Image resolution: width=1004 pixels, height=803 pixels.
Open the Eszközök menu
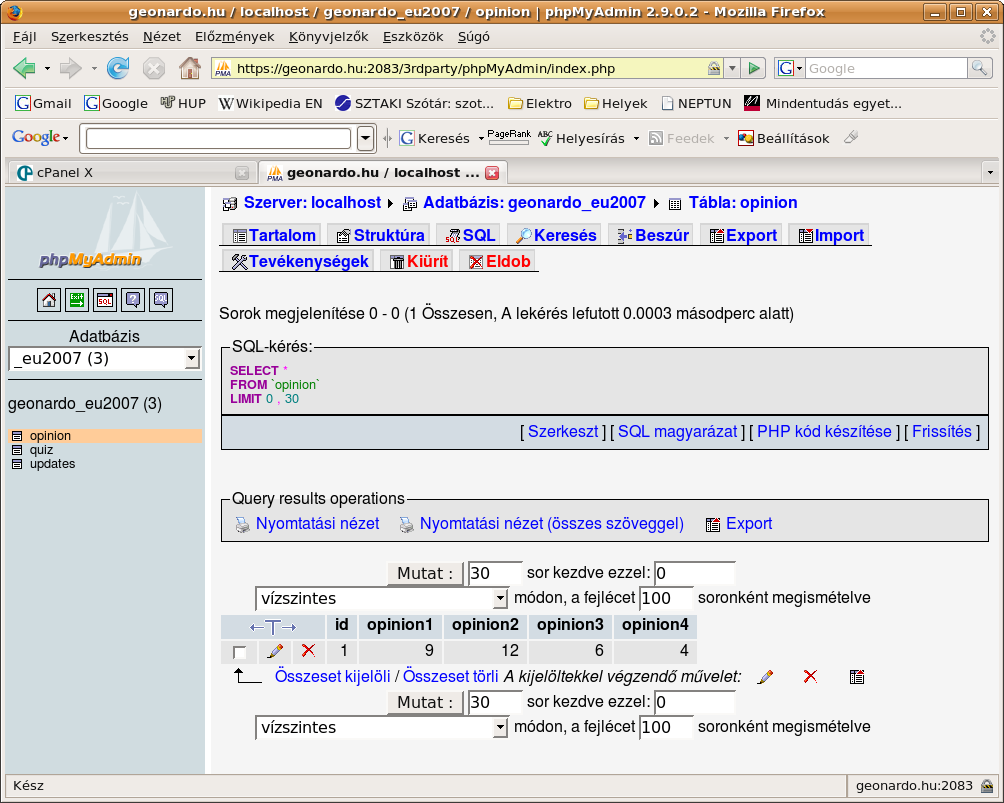[413, 36]
